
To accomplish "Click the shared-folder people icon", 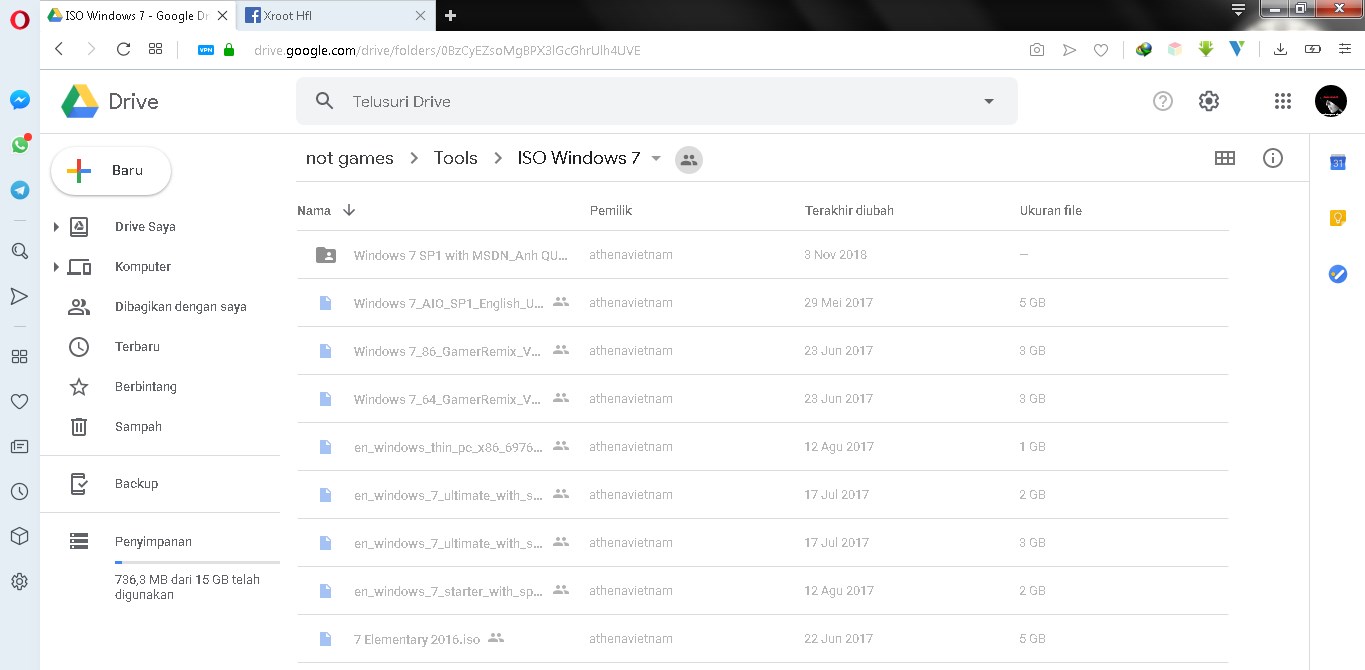I will tap(688, 159).
